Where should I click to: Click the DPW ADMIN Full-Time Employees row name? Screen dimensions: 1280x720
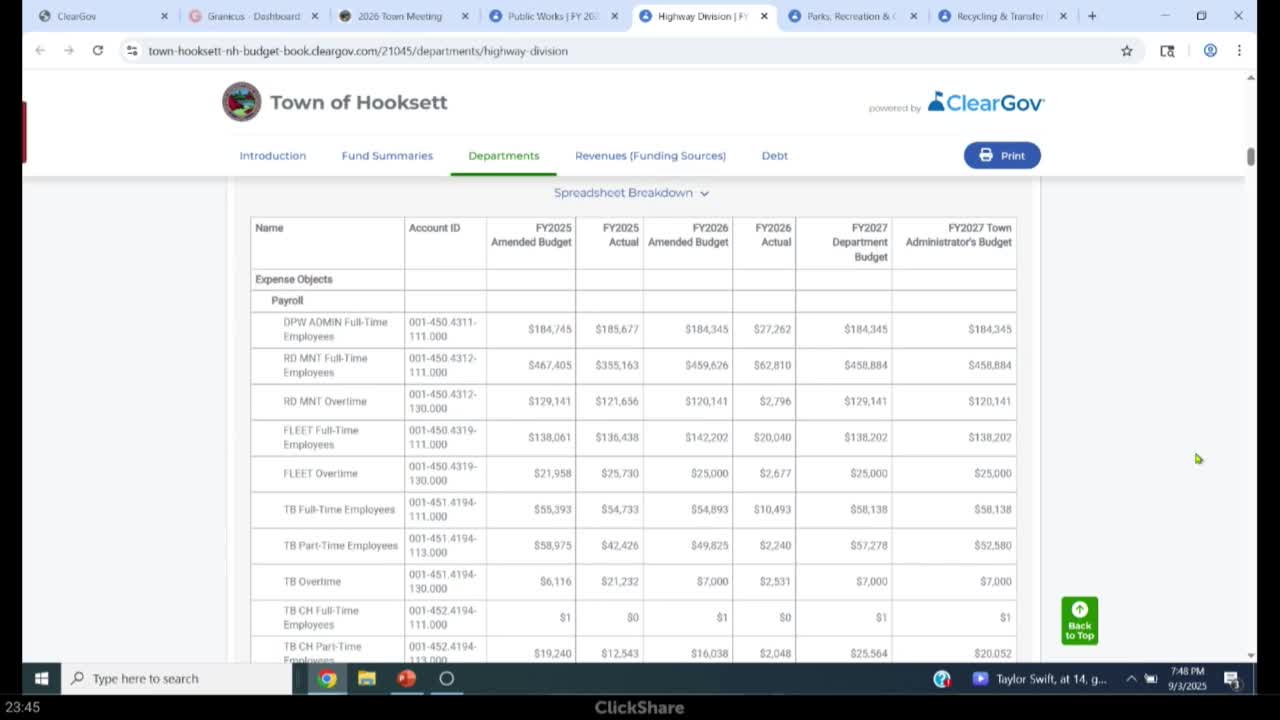(x=335, y=329)
